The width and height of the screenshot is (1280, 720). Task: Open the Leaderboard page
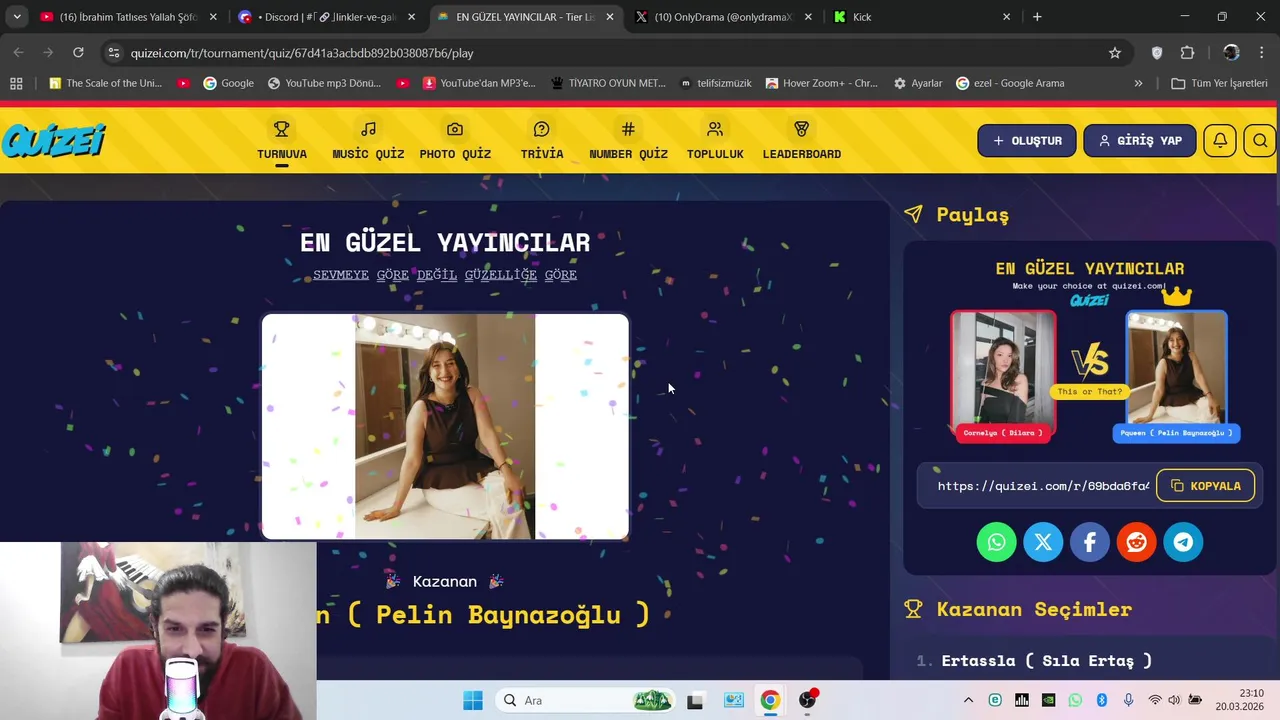click(x=801, y=141)
